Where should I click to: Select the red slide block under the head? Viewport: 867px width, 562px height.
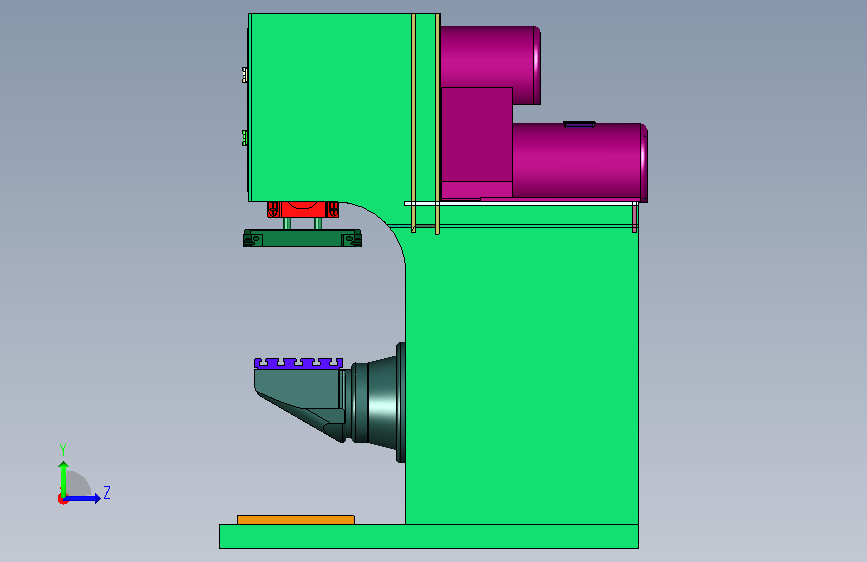303,210
